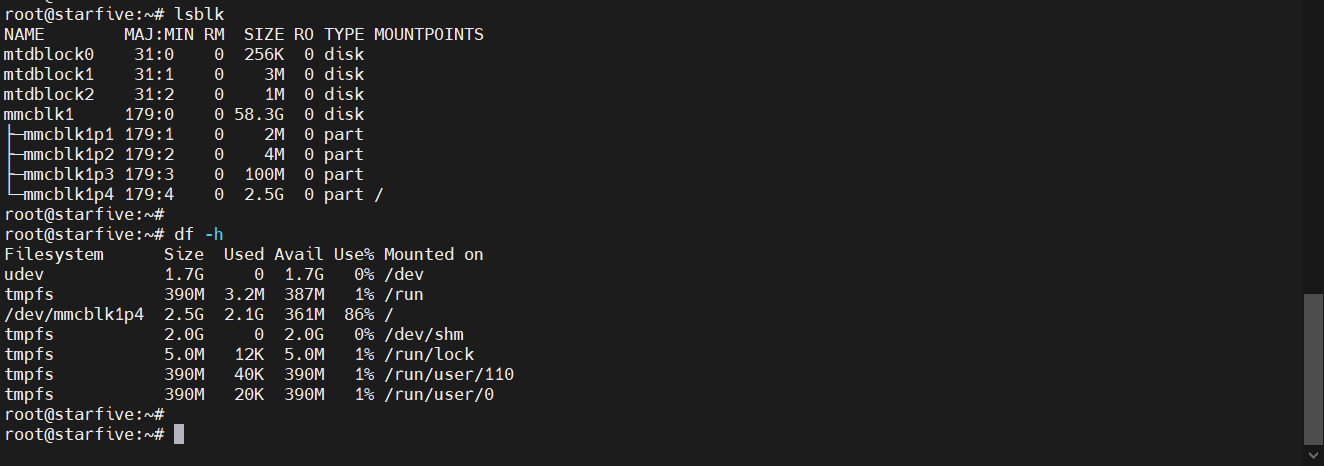
Task: Click the mmcblk1p3 partition entry
Action: coord(69,174)
